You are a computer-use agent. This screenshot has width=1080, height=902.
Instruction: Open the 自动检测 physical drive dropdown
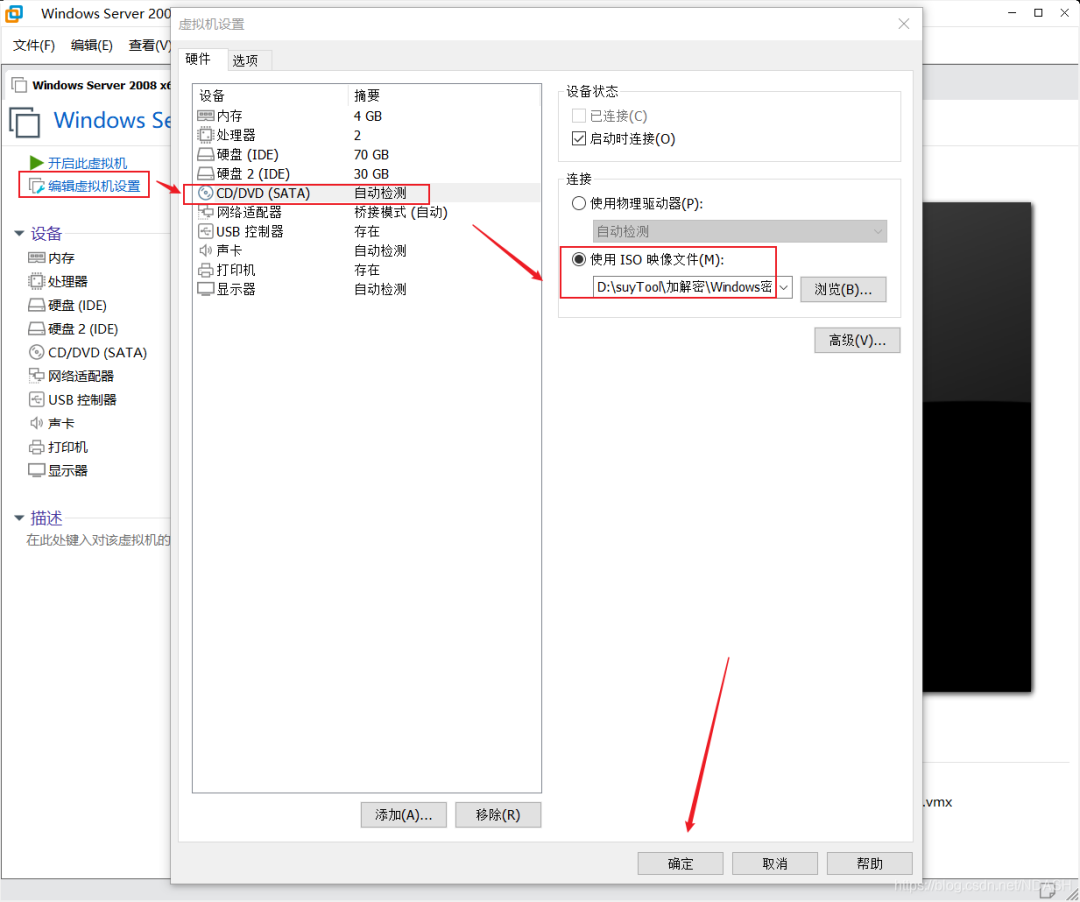(740, 231)
